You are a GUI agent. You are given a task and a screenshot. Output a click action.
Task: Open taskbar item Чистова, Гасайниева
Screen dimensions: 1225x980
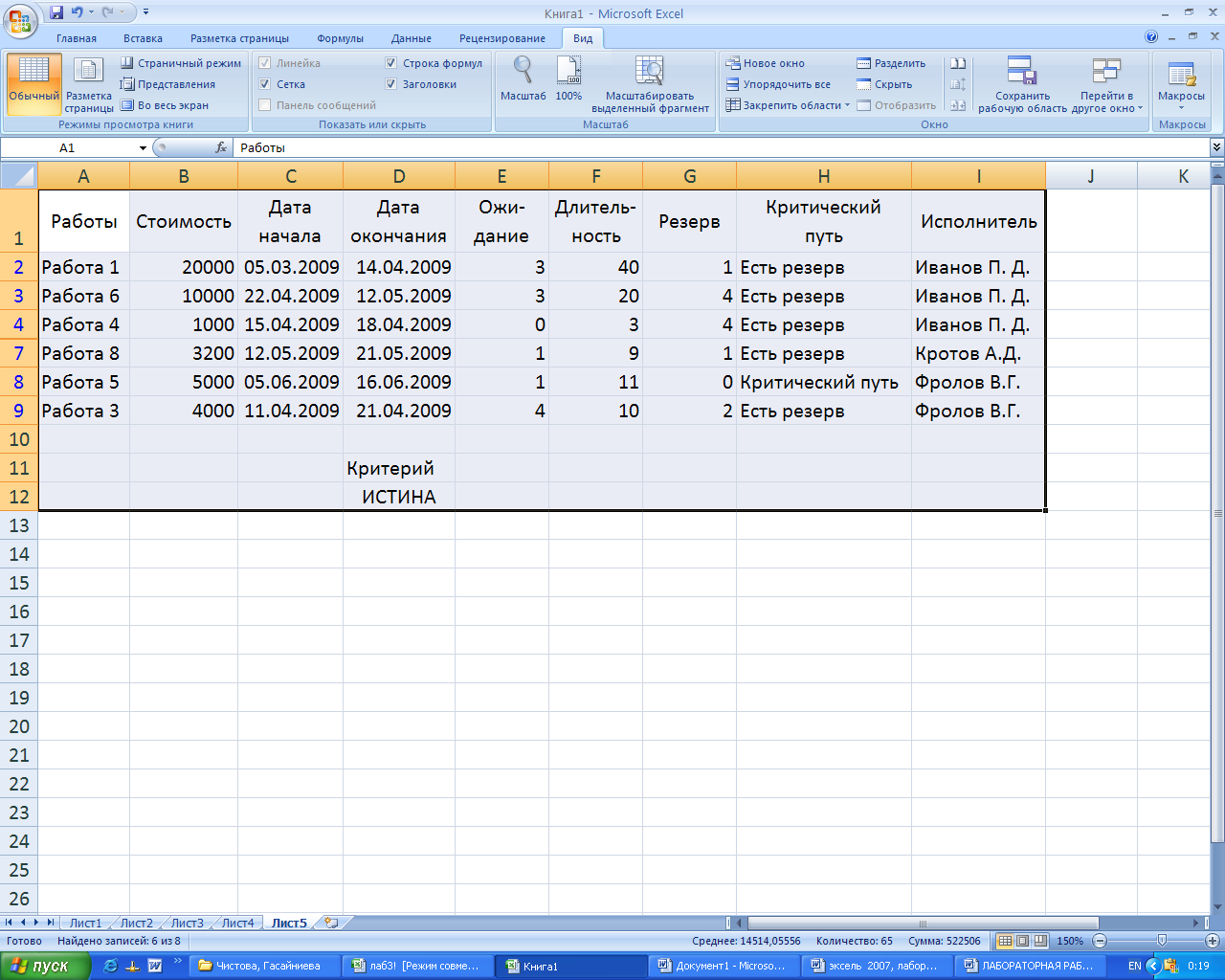263,966
